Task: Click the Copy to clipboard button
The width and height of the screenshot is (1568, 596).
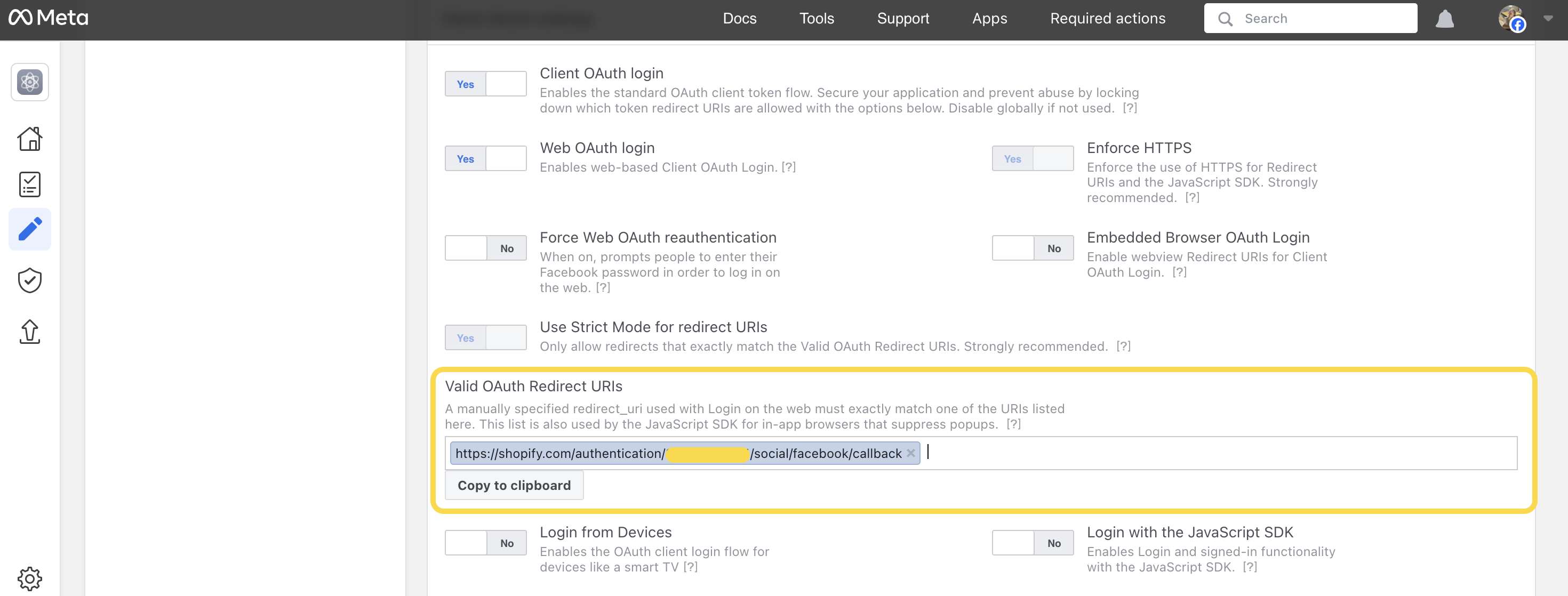Action: (514, 485)
